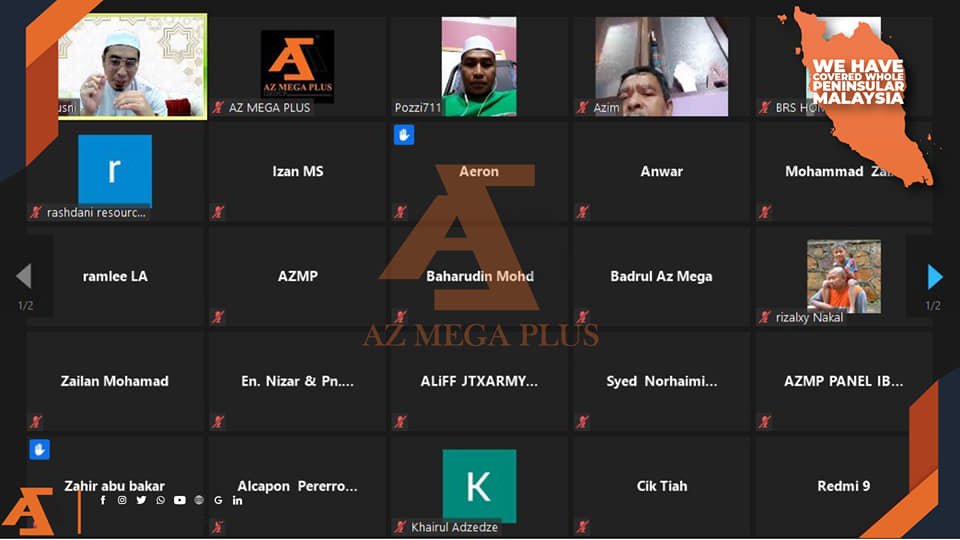Select the AZ MEGA PLUS logo tile
The height and width of the screenshot is (540, 960).
coord(298,66)
